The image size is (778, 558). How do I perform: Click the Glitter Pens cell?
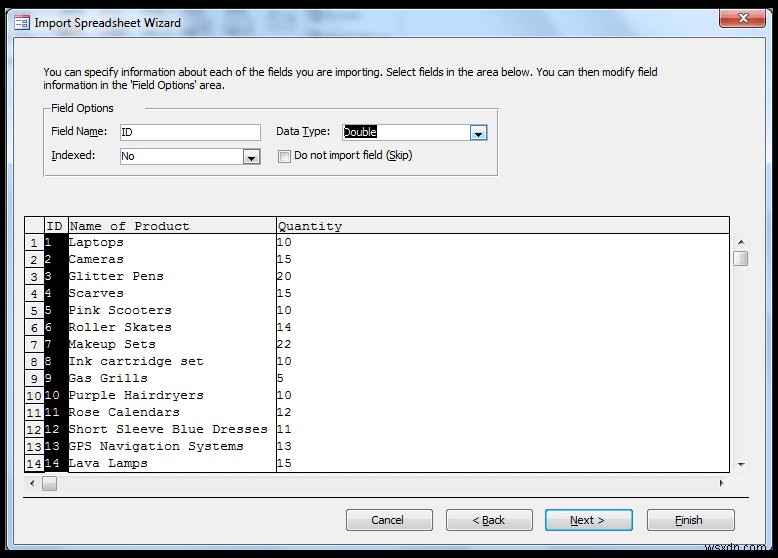coord(172,276)
